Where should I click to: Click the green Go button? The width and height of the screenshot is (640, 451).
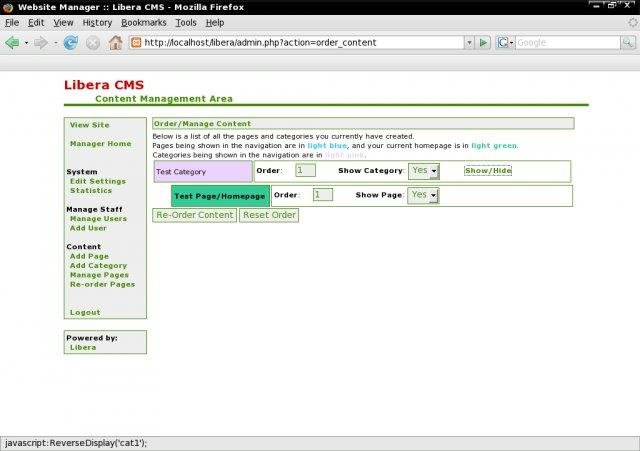coord(483,42)
